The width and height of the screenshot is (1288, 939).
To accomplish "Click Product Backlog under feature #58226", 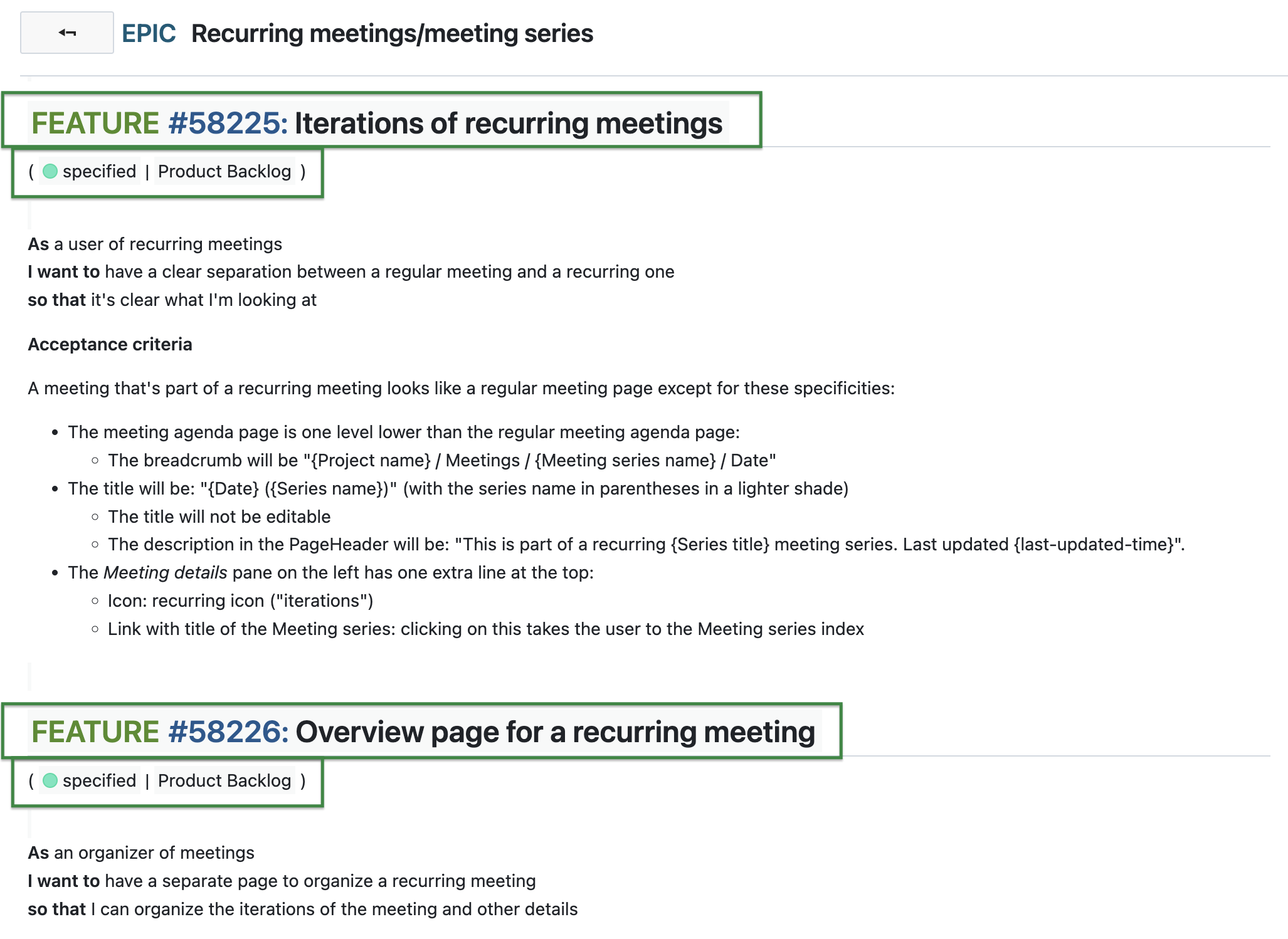I will (224, 780).
